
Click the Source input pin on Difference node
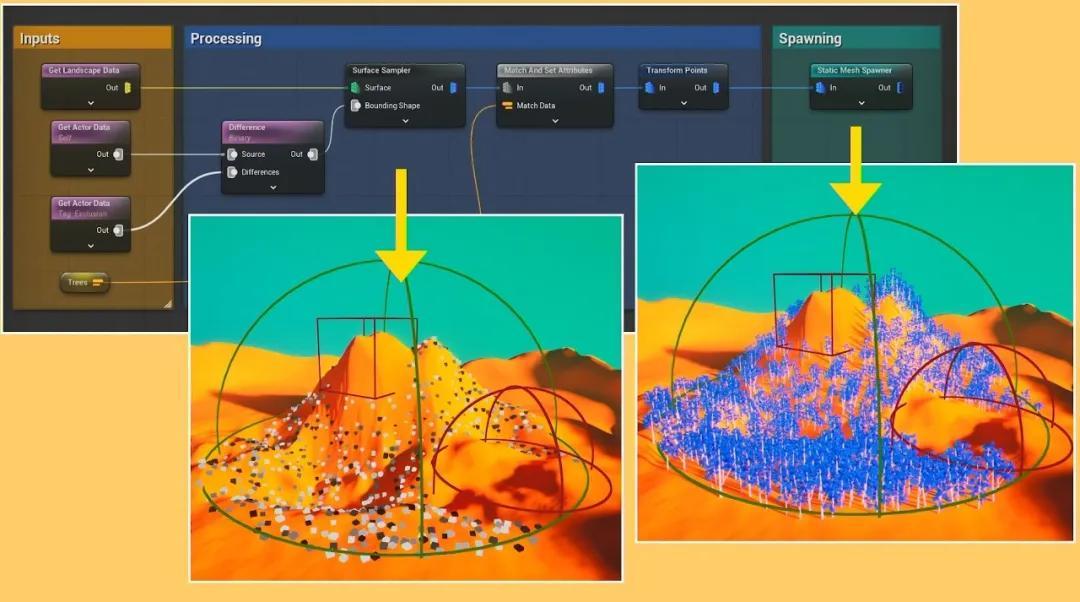point(232,154)
